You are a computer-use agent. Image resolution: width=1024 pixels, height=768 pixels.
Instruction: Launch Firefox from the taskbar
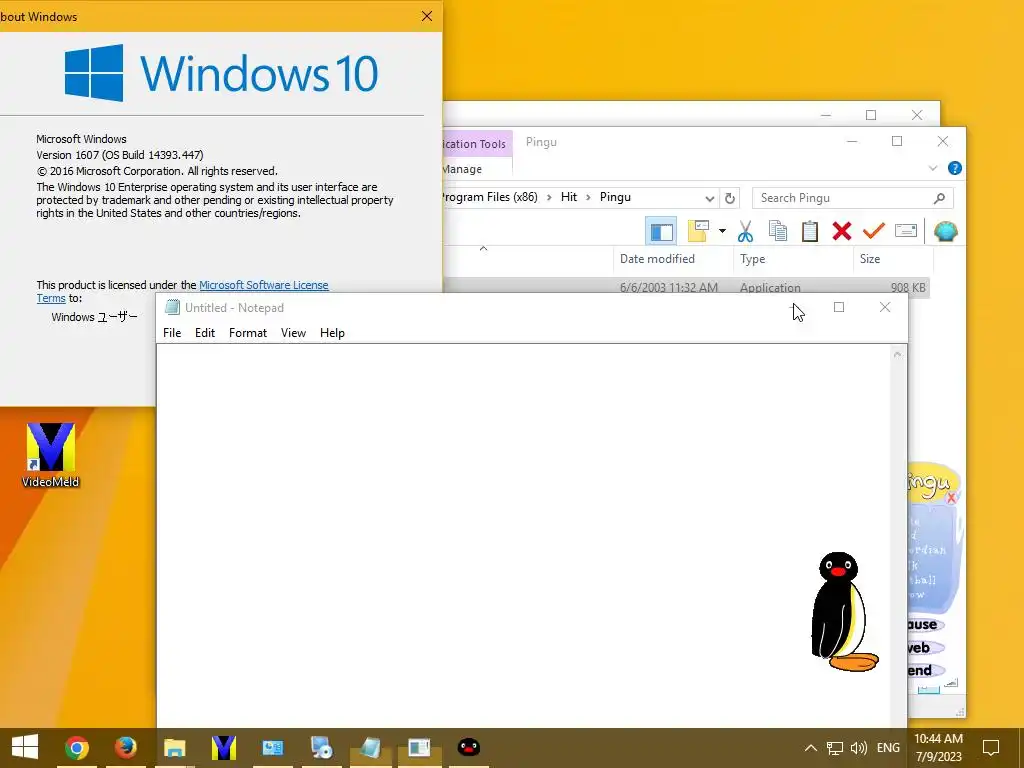click(125, 748)
